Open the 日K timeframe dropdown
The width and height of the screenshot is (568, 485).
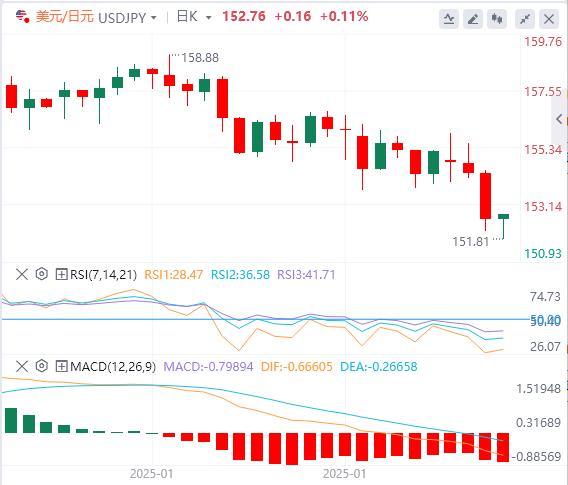(x=194, y=17)
